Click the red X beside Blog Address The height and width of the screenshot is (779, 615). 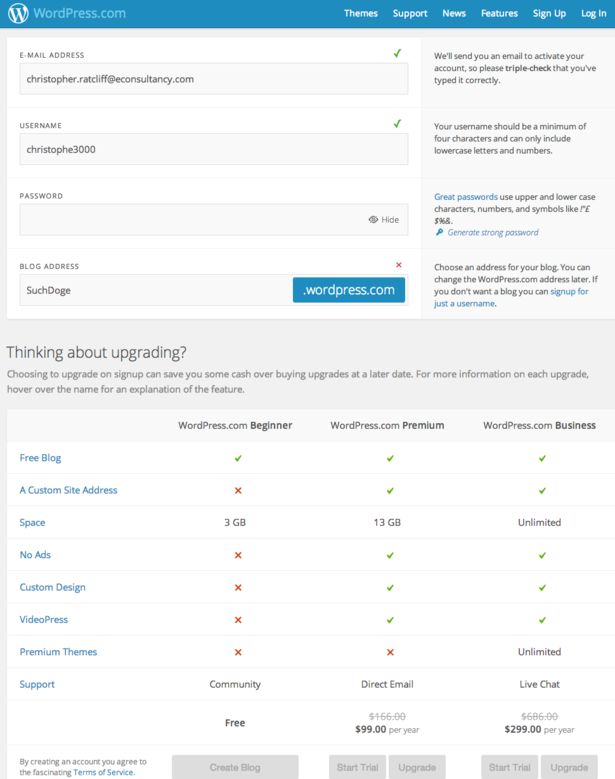(399, 265)
